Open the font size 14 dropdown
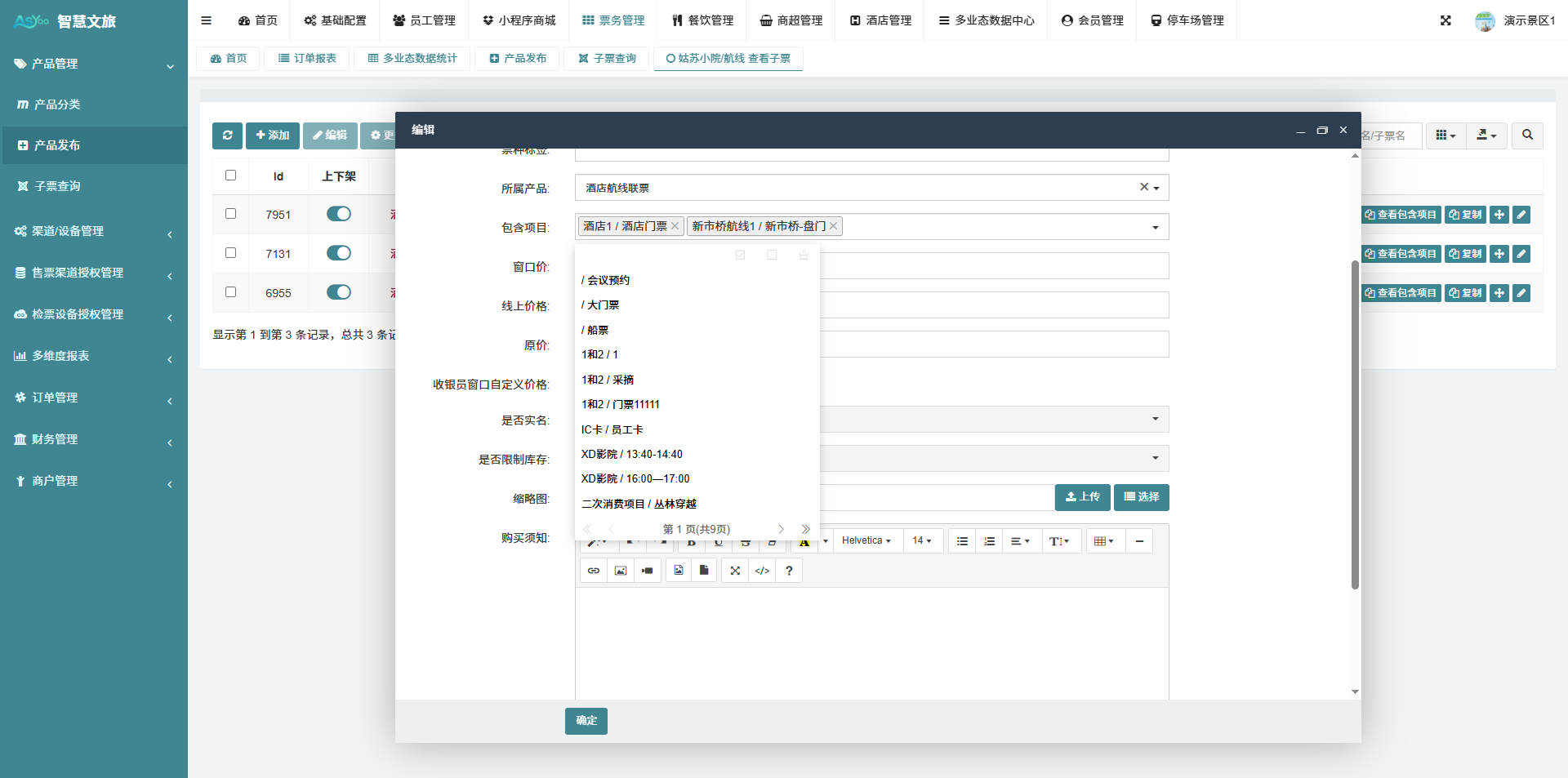 (922, 541)
